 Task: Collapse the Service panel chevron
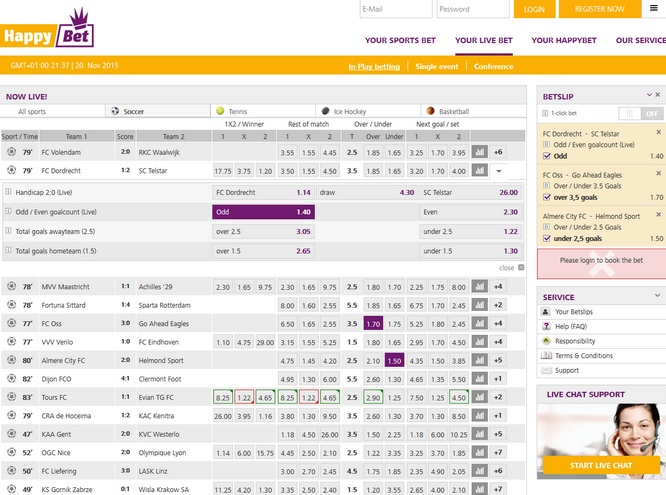tap(658, 295)
